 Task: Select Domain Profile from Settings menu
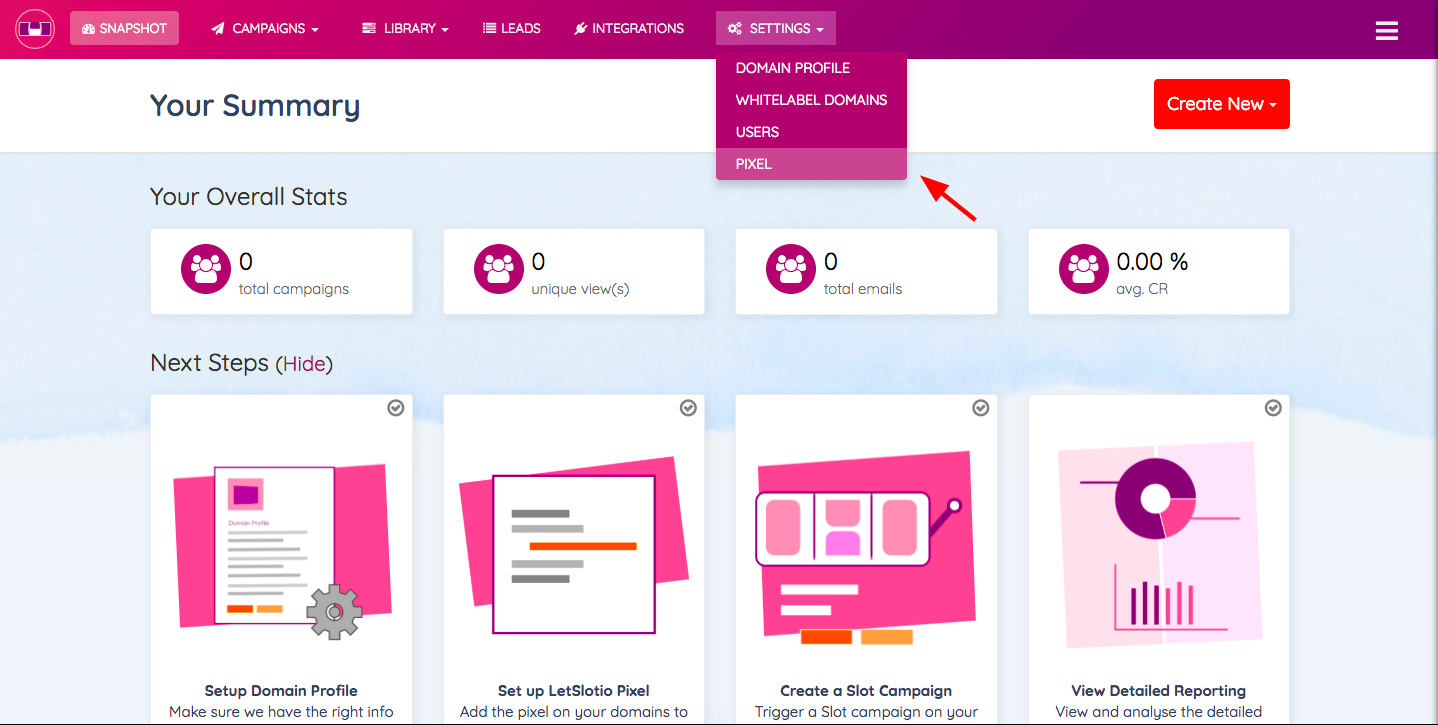coord(811,68)
